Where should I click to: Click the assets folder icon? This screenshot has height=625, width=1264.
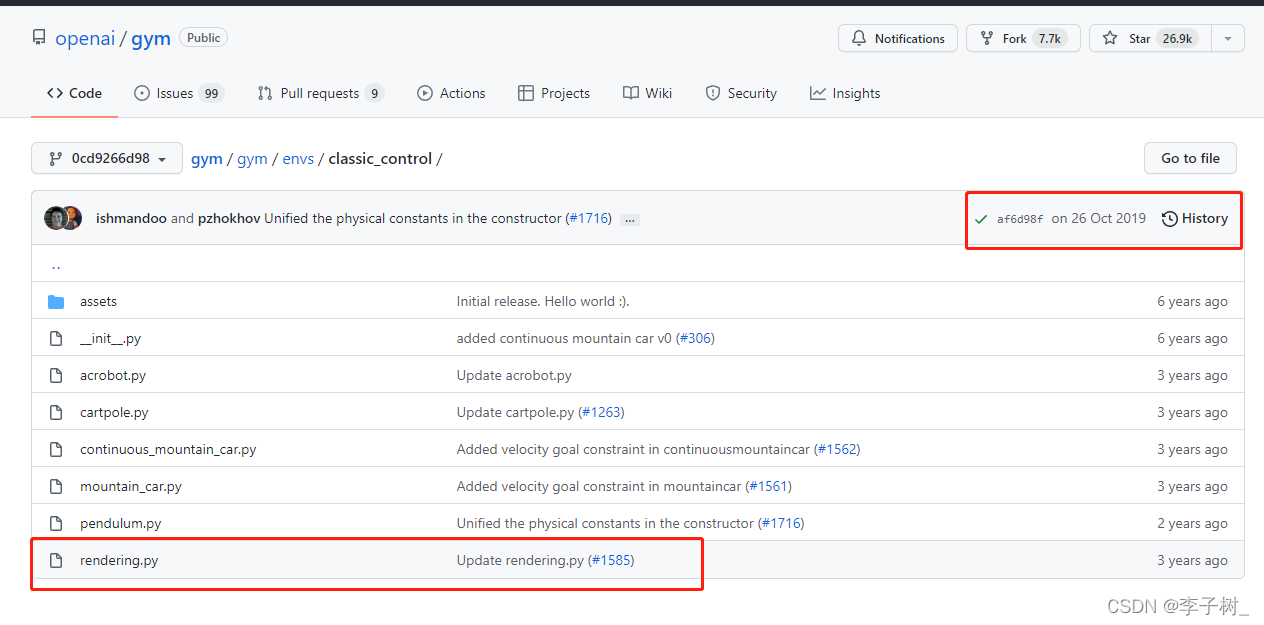pos(56,301)
